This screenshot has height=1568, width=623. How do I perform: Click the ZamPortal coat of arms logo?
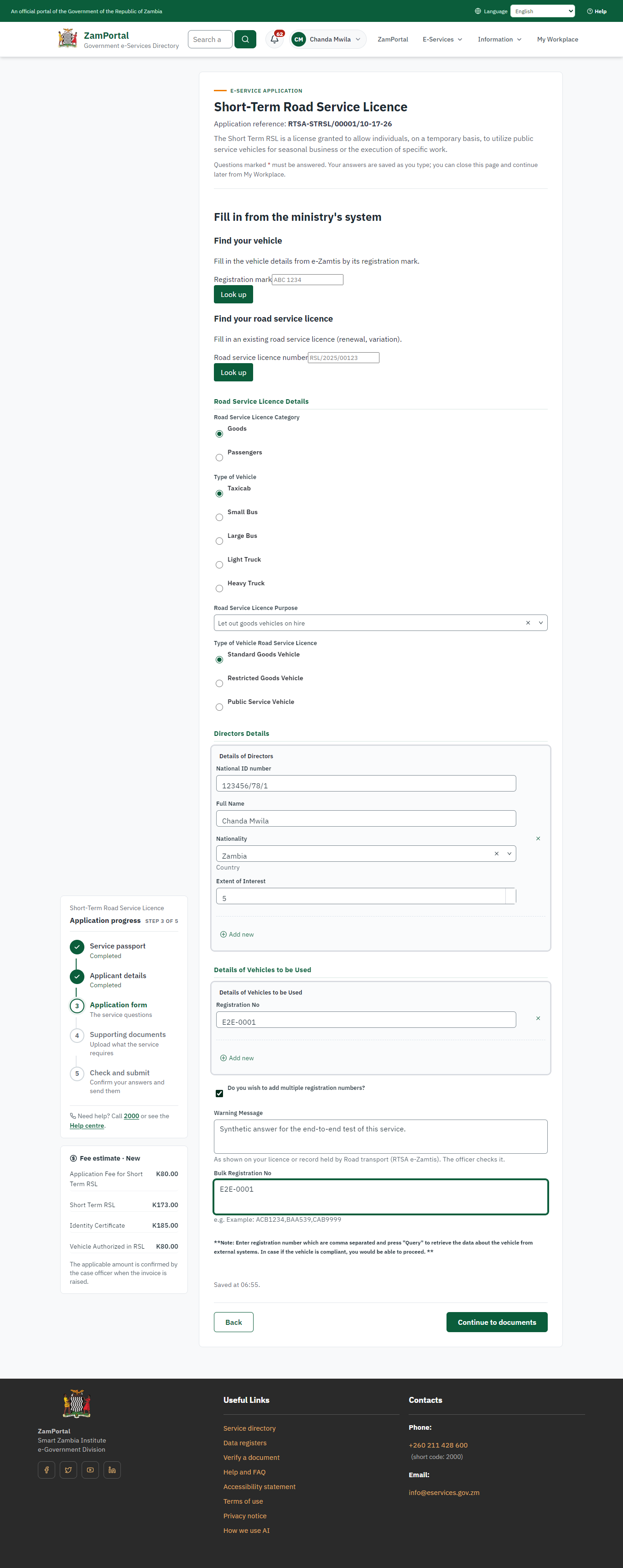click(x=67, y=38)
